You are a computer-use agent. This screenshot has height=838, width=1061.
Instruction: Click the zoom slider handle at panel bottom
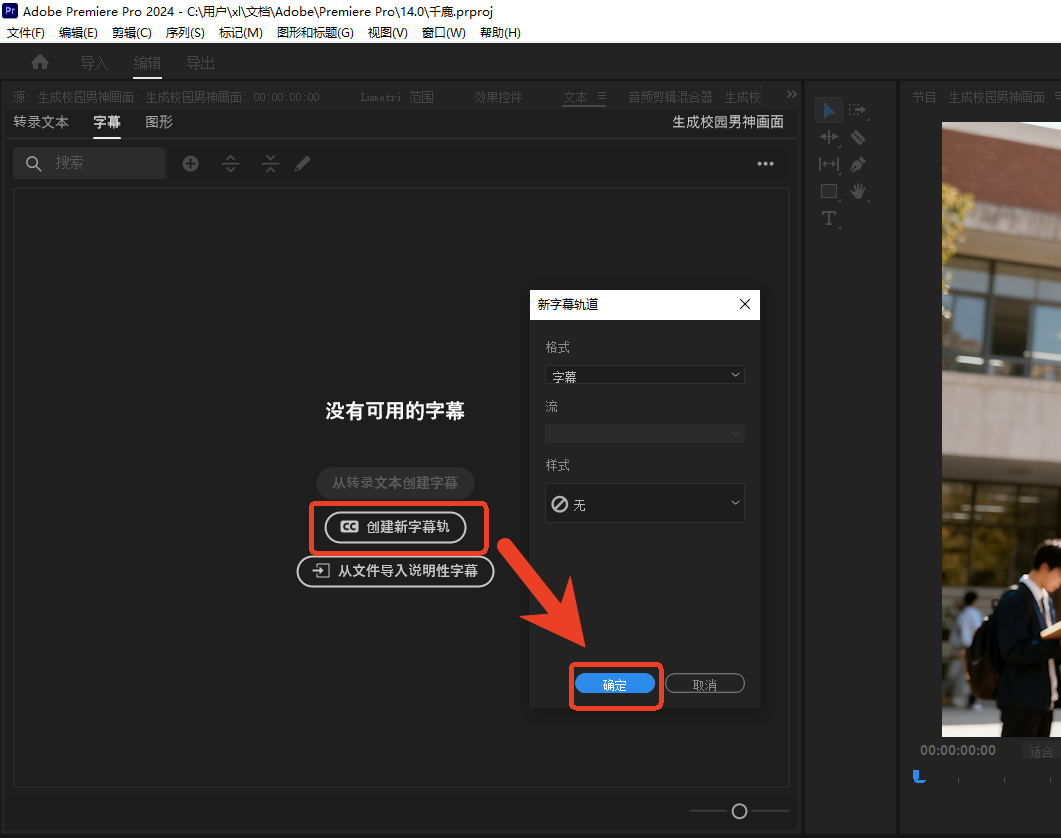(739, 811)
